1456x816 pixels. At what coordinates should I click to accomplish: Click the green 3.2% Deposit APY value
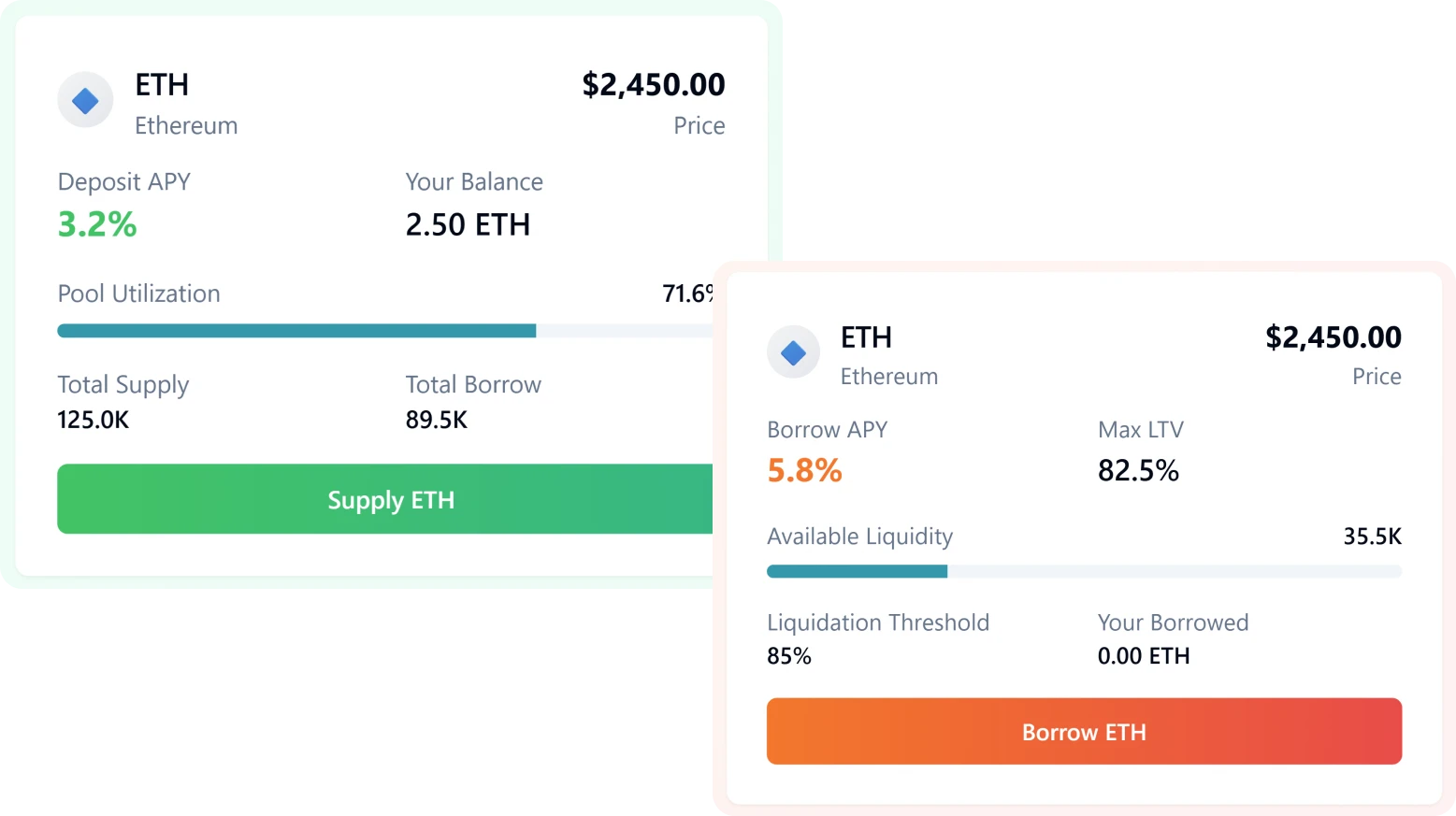96,223
